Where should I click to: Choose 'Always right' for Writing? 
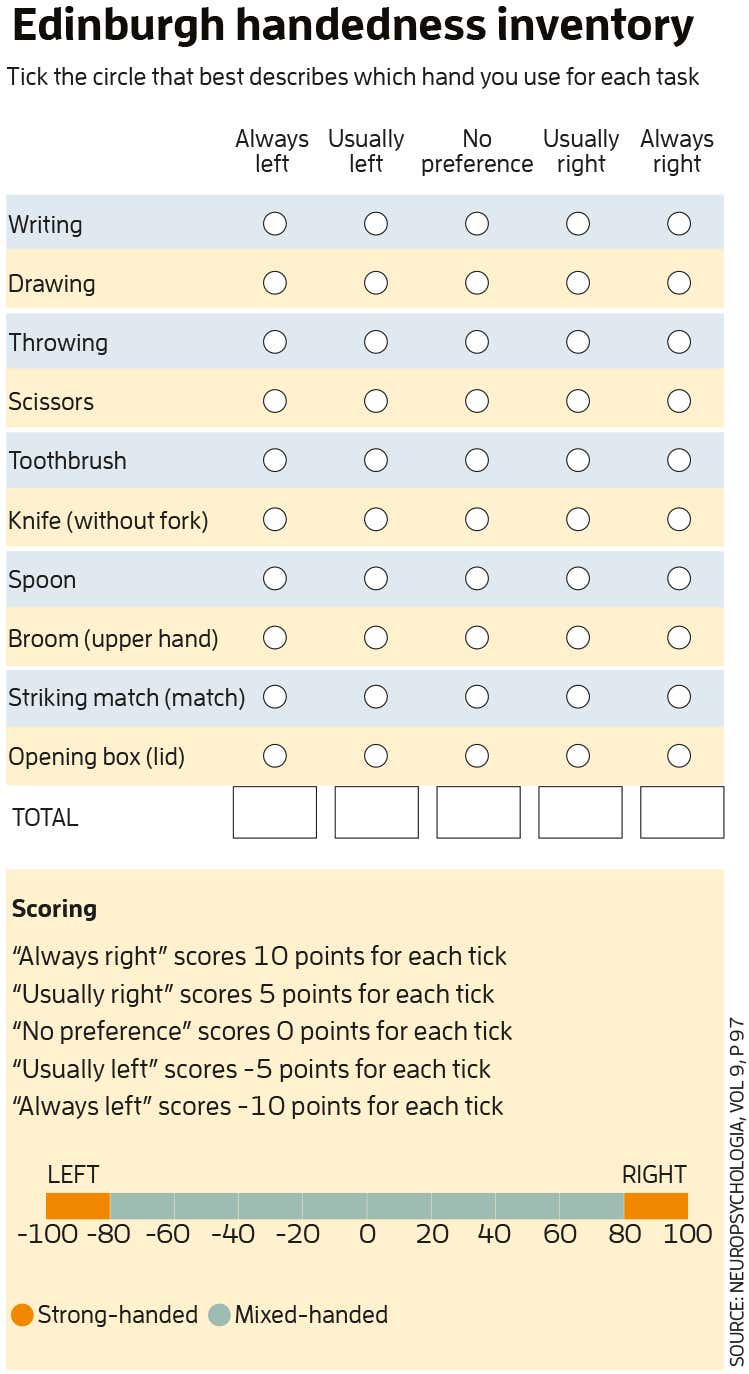pyautogui.click(x=679, y=224)
